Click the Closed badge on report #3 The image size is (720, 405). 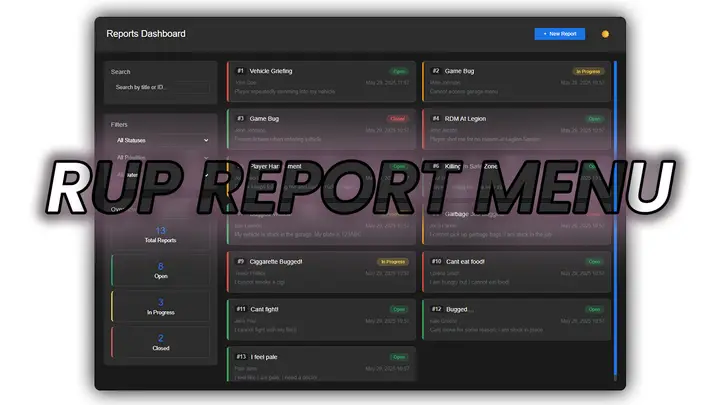click(397, 119)
